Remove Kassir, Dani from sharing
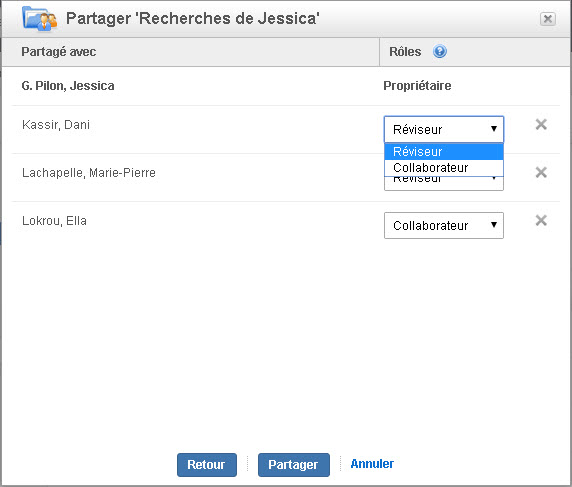The height and width of the screenshot is (487, 572). click(x=541, y=124)
